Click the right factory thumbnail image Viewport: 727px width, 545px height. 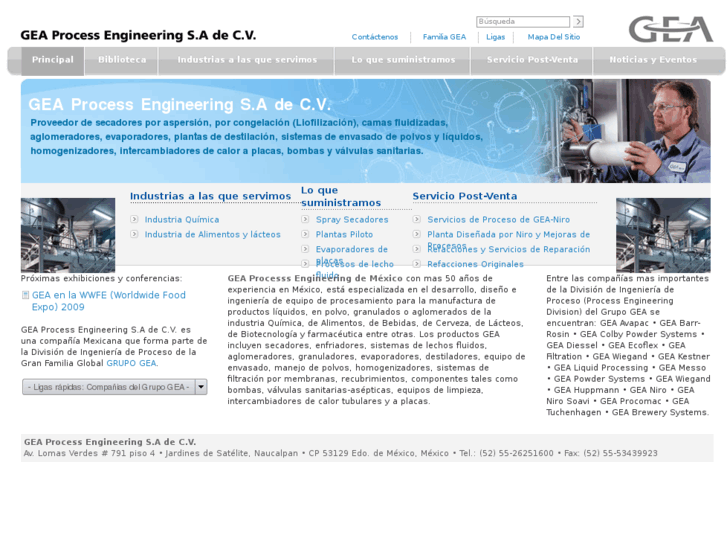click(x=663, y=235)
